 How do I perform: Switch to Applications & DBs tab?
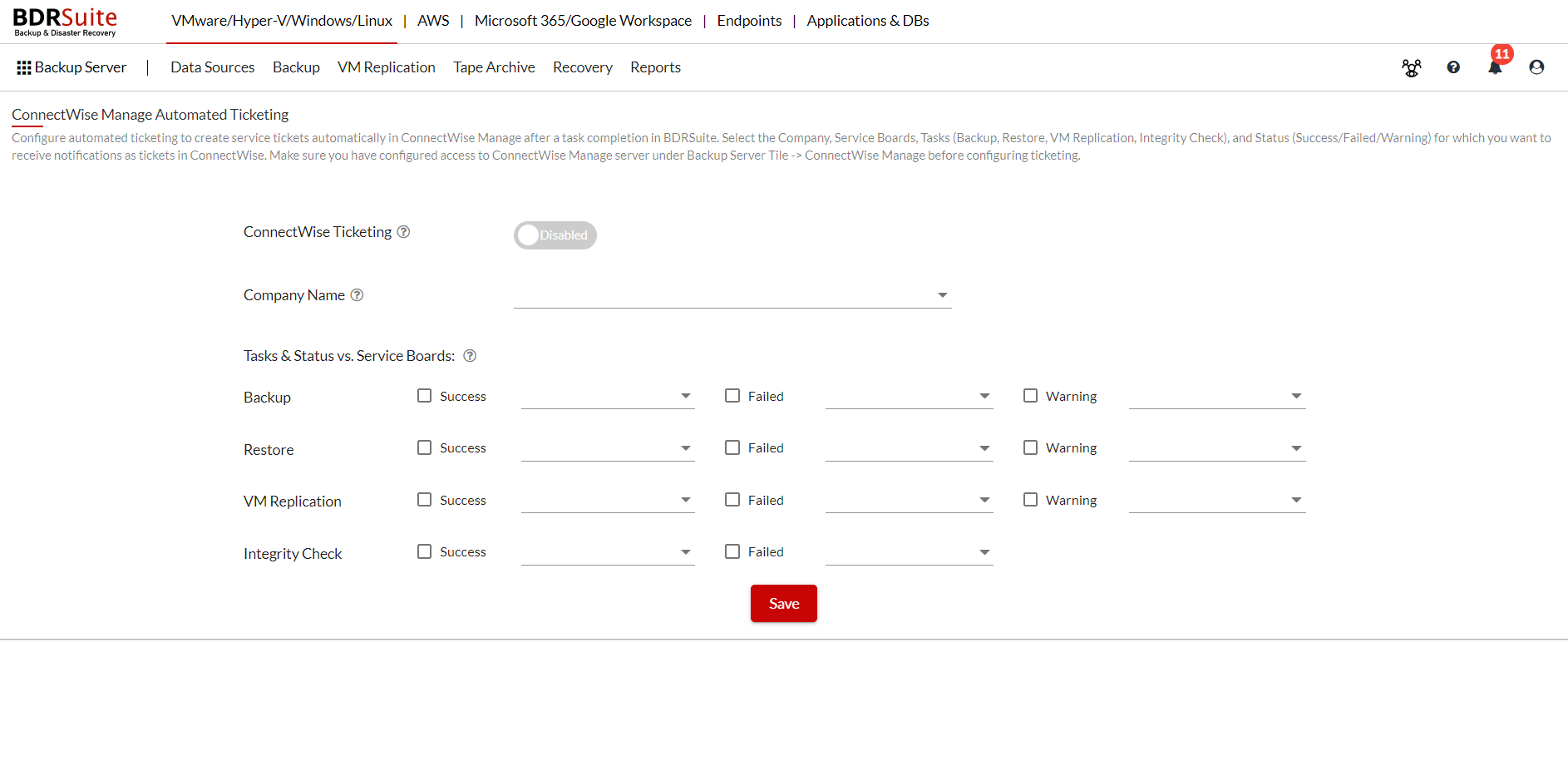pyautogui.click(x=868, y=21)
